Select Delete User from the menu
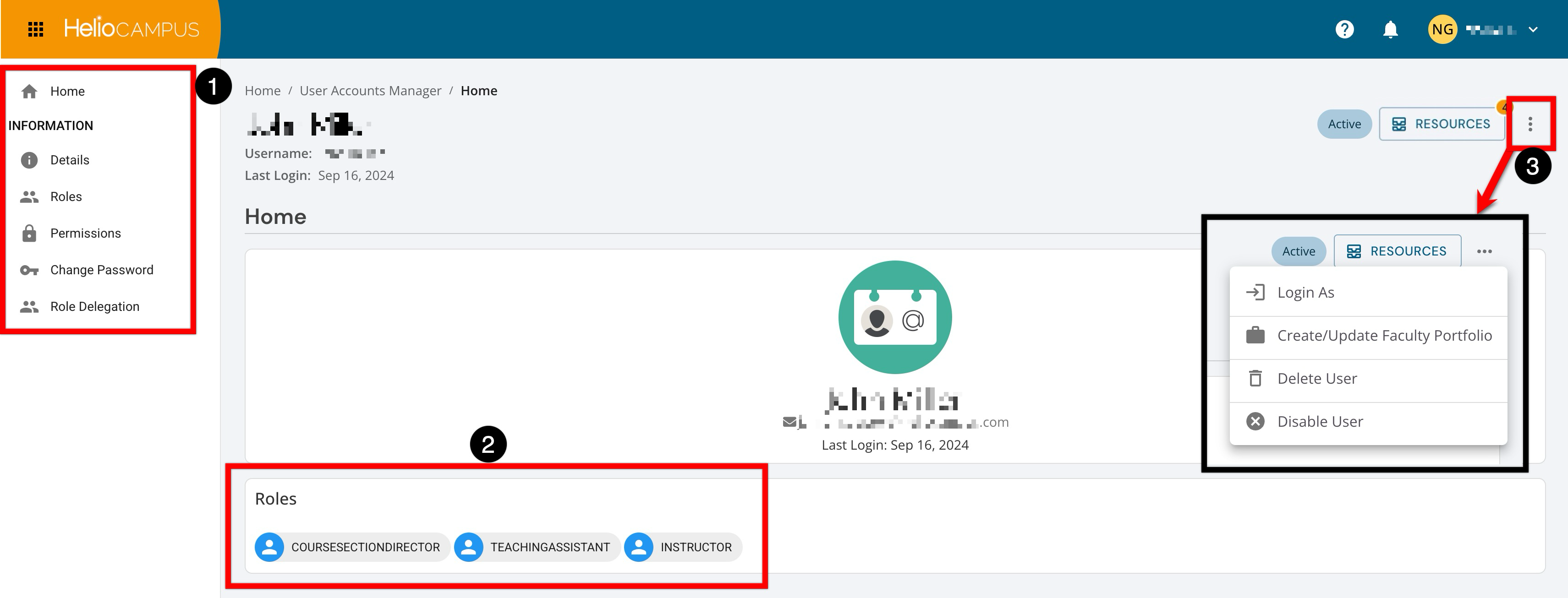The width and height of the screenshot is (1568, 598). (x=1368, y=378)
